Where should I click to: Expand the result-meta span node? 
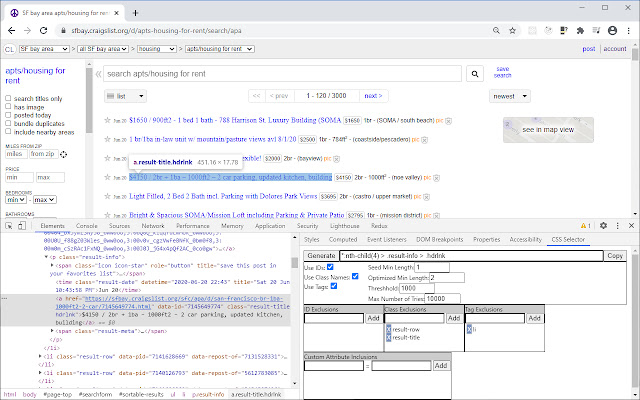click(52, 331)
